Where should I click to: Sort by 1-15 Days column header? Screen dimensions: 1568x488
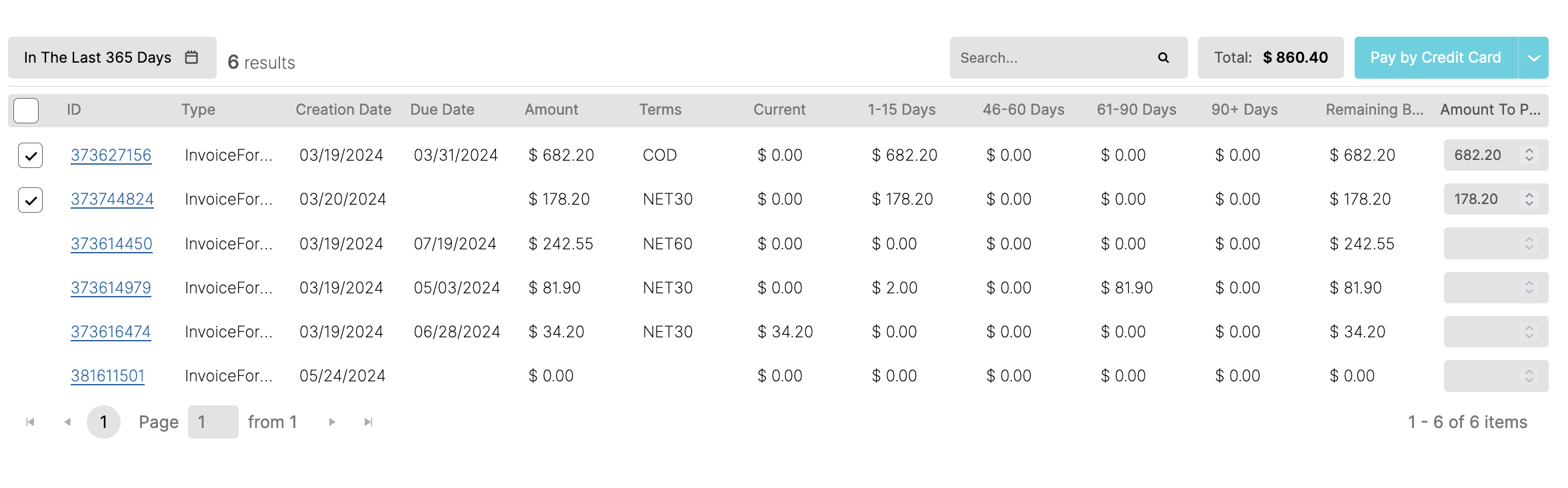(x=901, y=110)
